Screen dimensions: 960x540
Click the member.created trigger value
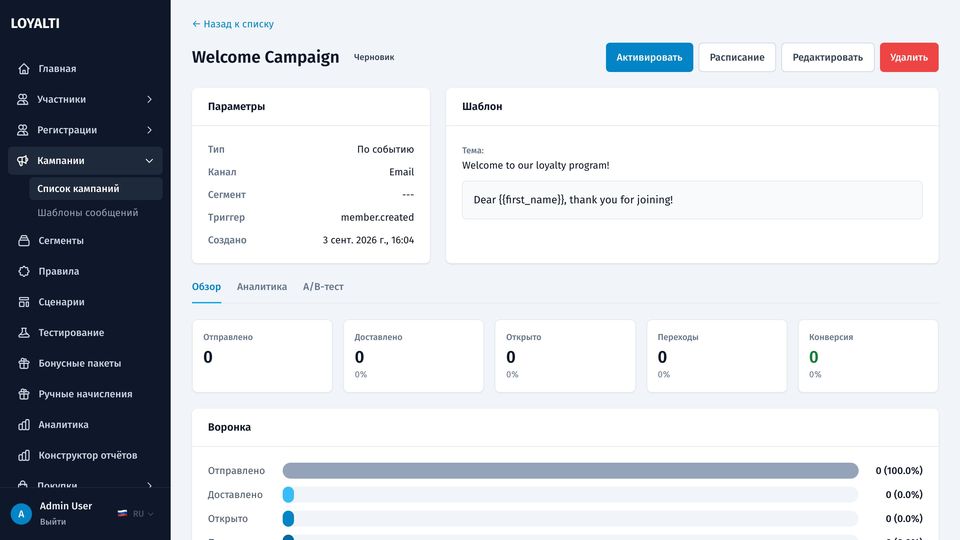click(377, 217)
